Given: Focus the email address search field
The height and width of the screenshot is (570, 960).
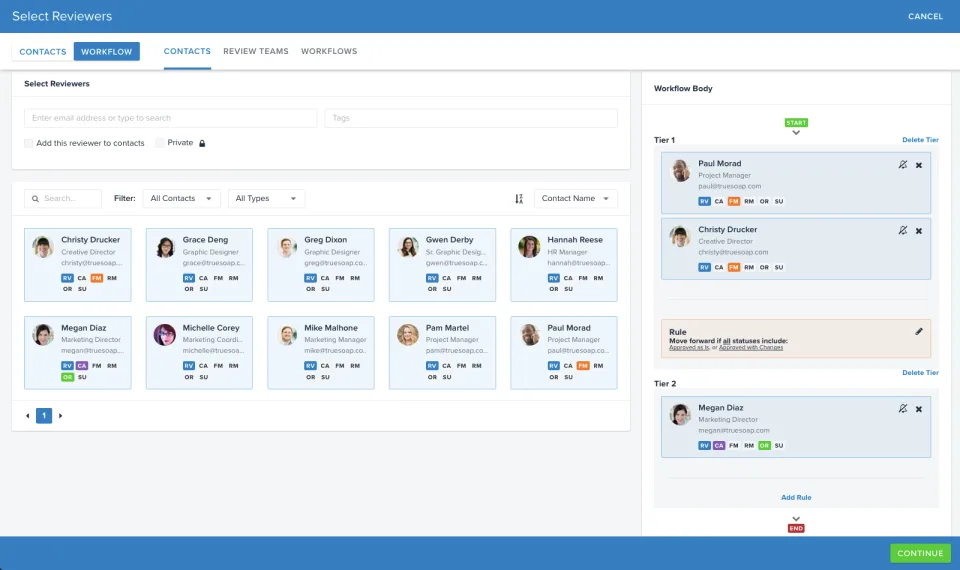Looking at the screenshot, I should pyautogui.click(x=171, y=118).
